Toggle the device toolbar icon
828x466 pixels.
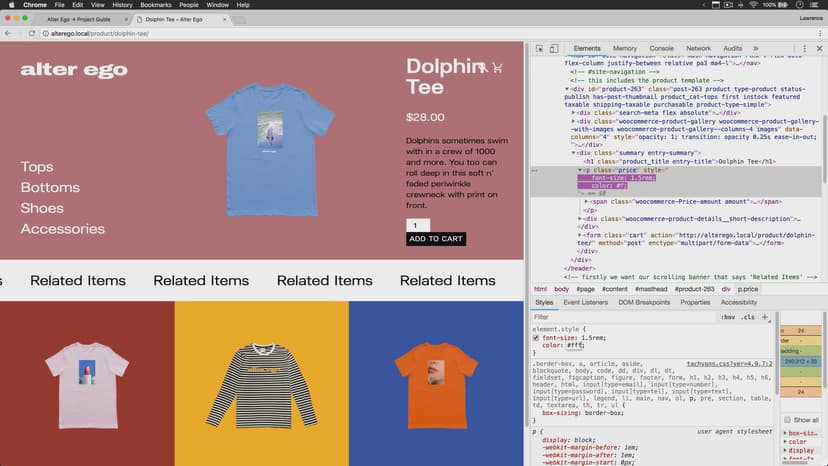tap(553, 48)
